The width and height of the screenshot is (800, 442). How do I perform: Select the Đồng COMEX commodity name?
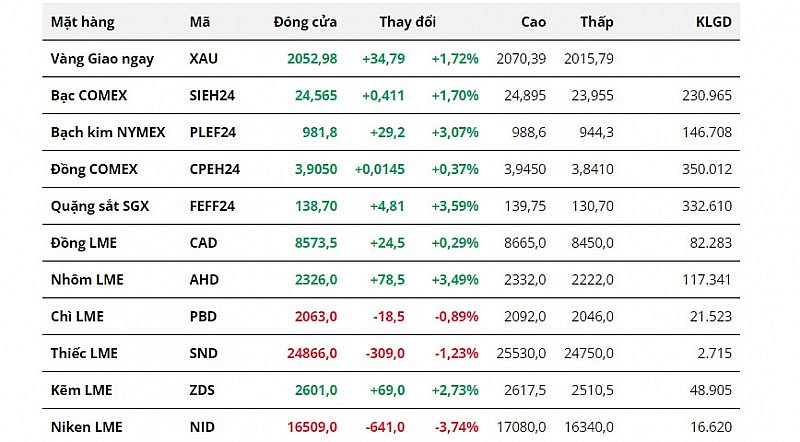(x=94, y=169)
